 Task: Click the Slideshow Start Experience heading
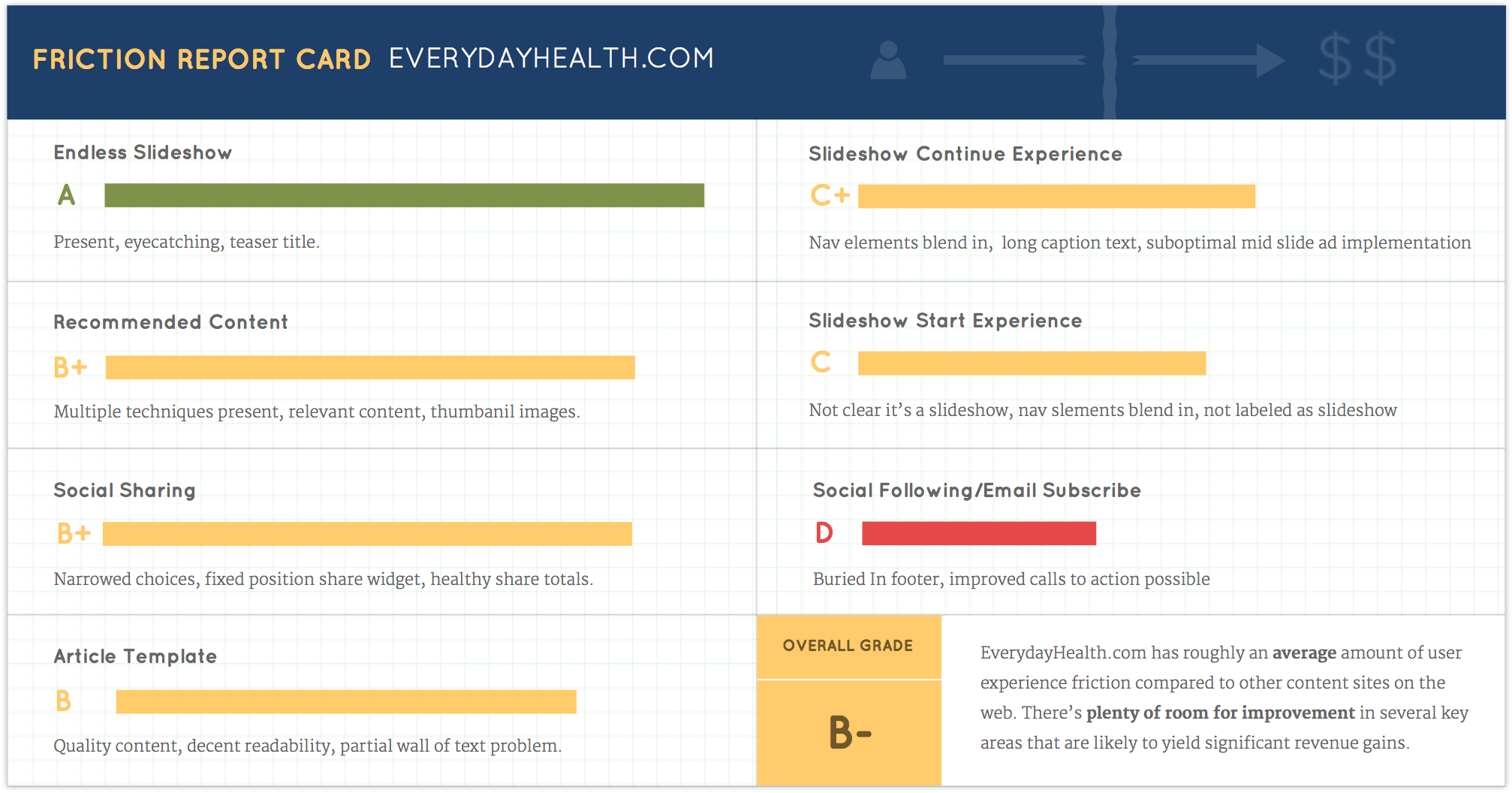(945, 321)
